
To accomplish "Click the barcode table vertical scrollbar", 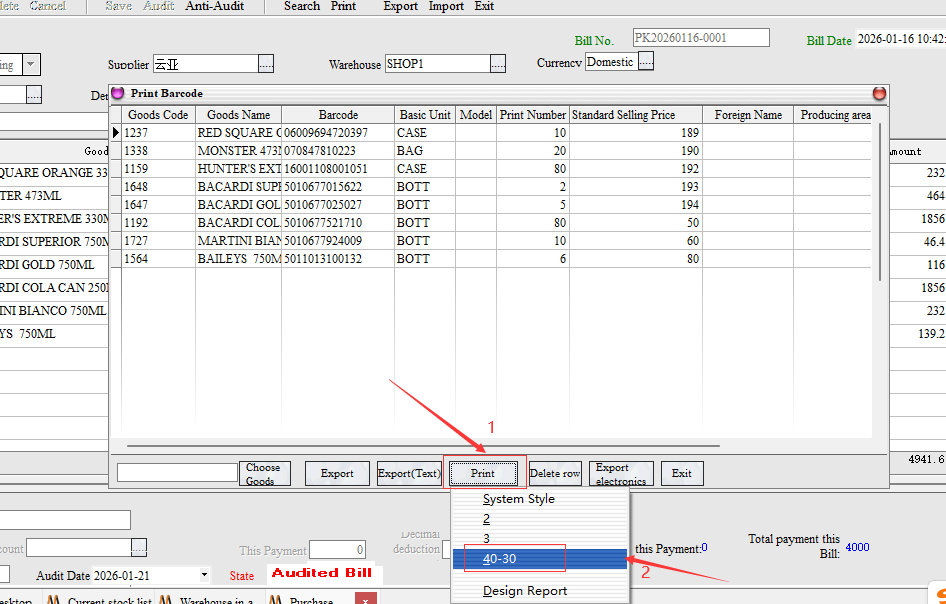I will (880, 200).
